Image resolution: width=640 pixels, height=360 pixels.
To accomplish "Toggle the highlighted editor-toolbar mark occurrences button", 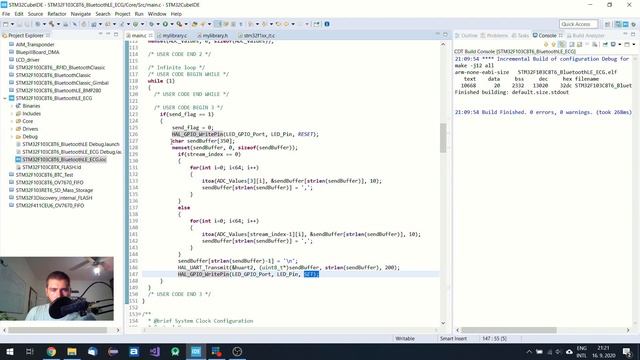I will coord(218,24).
